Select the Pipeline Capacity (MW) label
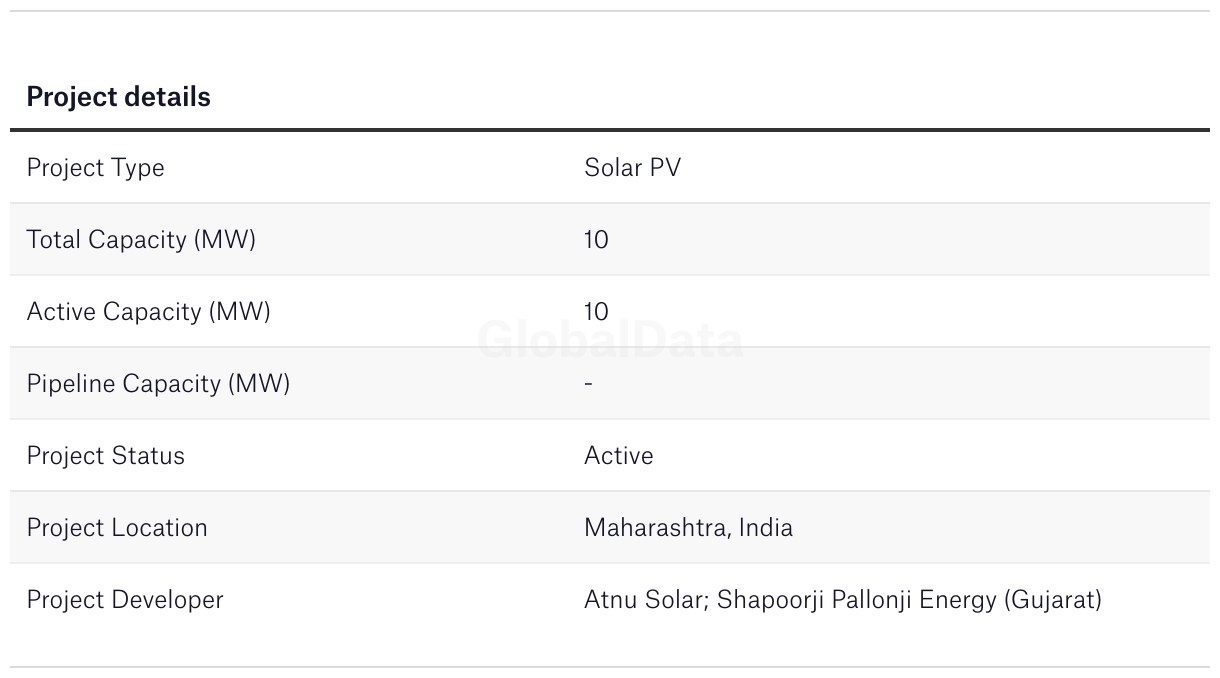The image size is (1220, 678). (x=158, y=384)
